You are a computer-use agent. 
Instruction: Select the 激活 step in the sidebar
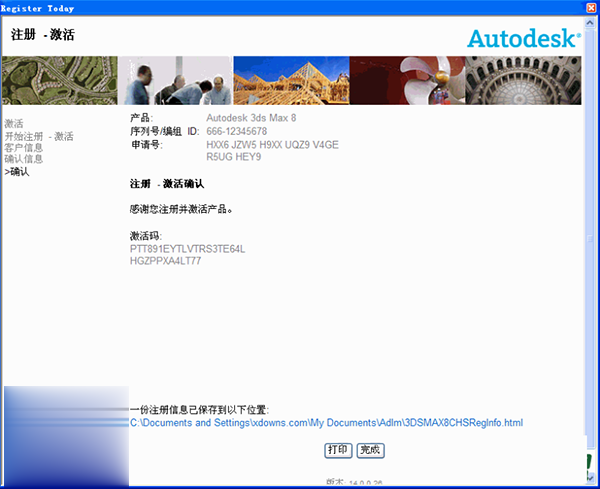pos(14,124)
